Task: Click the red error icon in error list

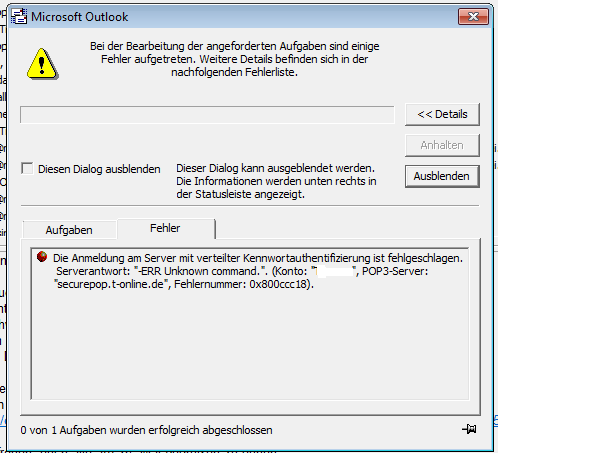Action: [x=42, y=257]
